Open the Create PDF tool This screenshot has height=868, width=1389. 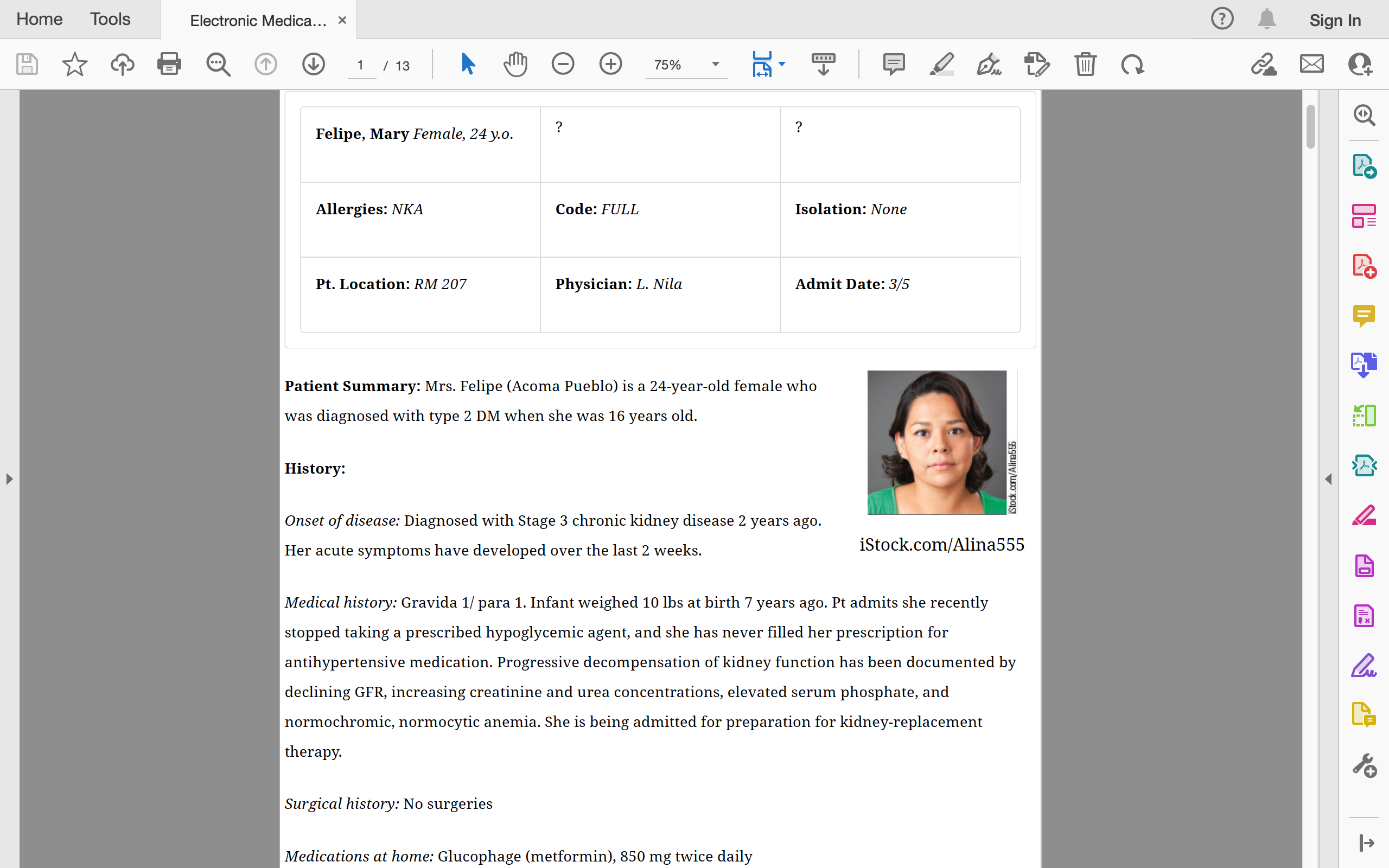1365,265
